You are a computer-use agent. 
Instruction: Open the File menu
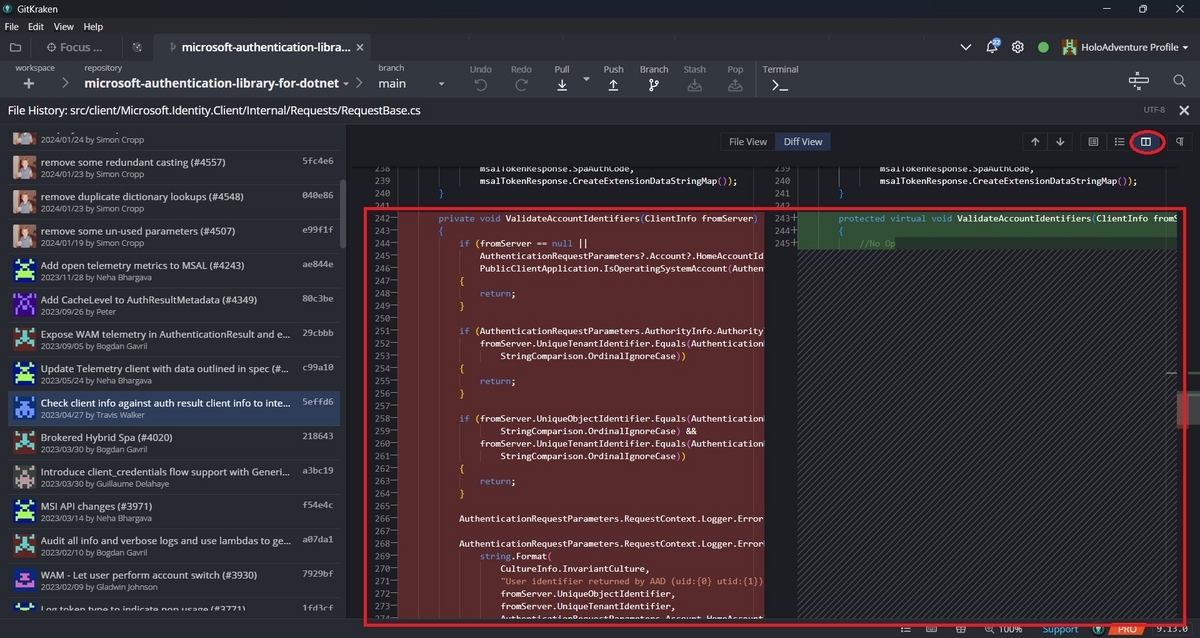tap(12, 27)
